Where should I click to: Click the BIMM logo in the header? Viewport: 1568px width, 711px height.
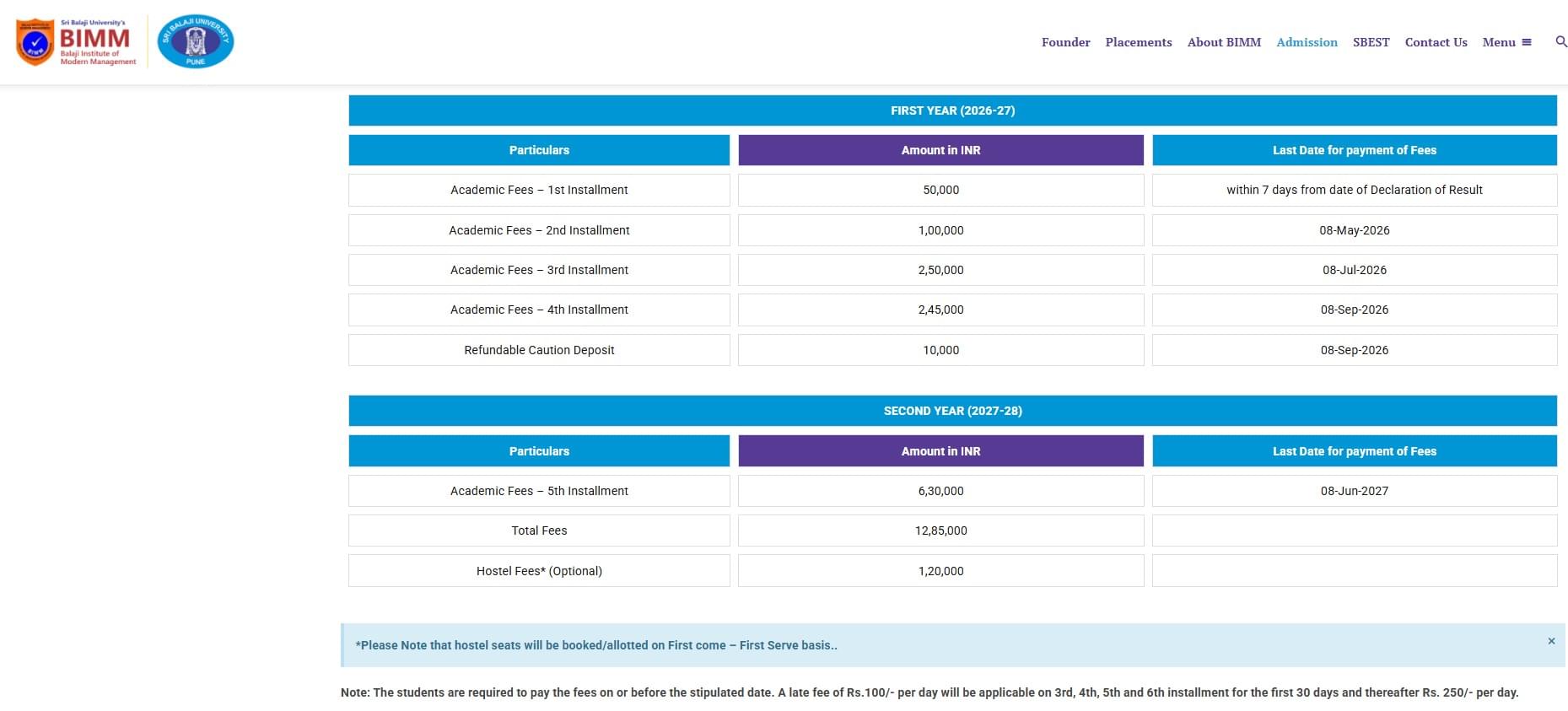tap(77, 42)
